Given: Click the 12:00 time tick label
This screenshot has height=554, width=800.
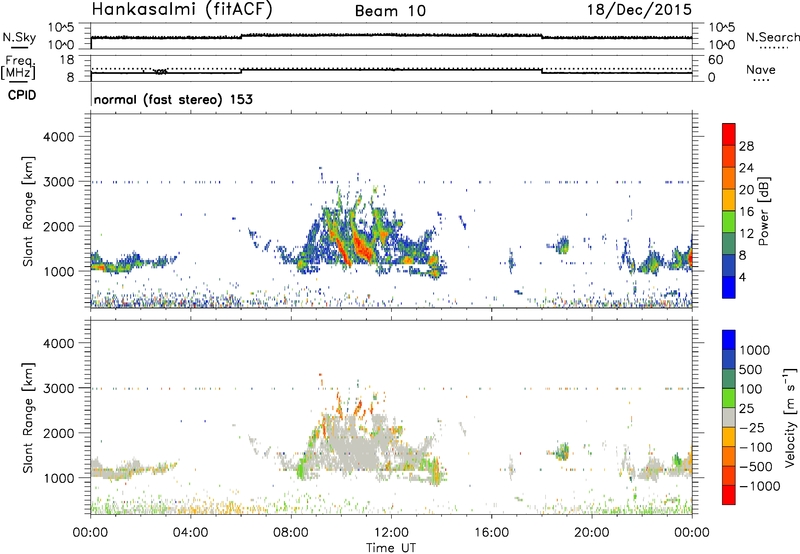Looking at the screenshot, I should 391,533.
